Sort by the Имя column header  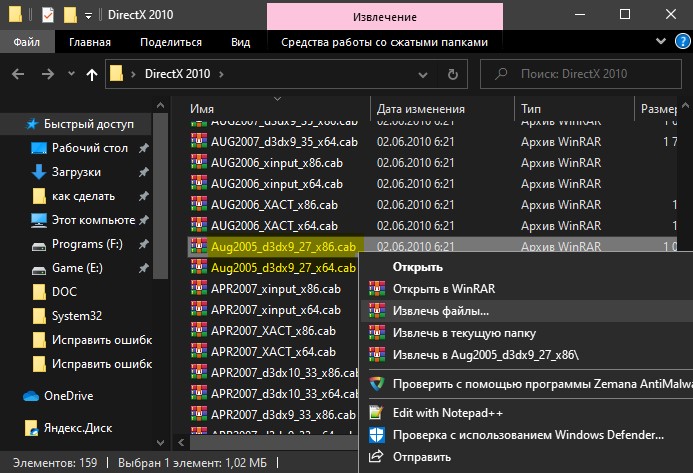202,109
